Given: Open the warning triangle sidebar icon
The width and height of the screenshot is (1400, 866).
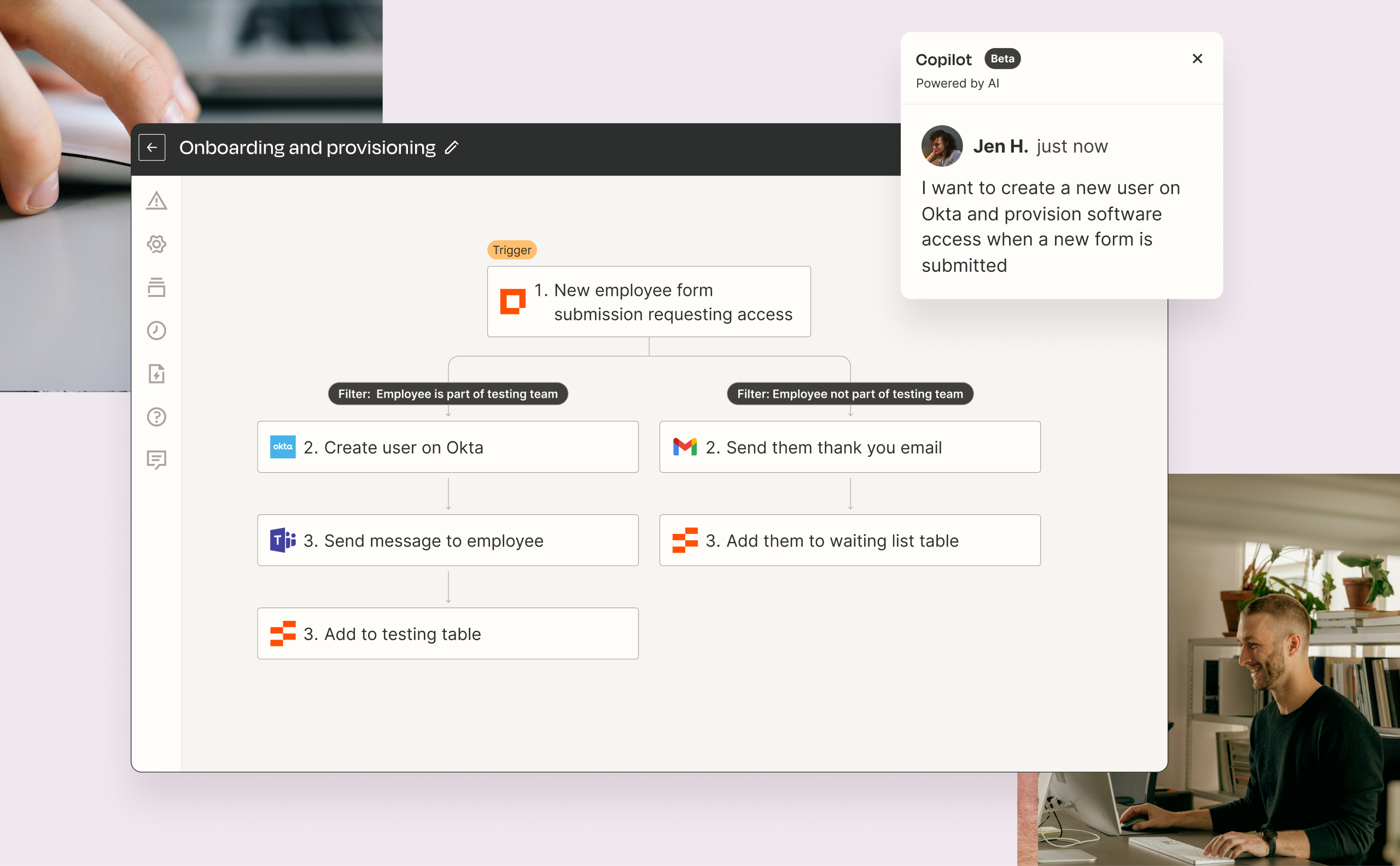Looking at the screenshot, I should coord(156,201).
